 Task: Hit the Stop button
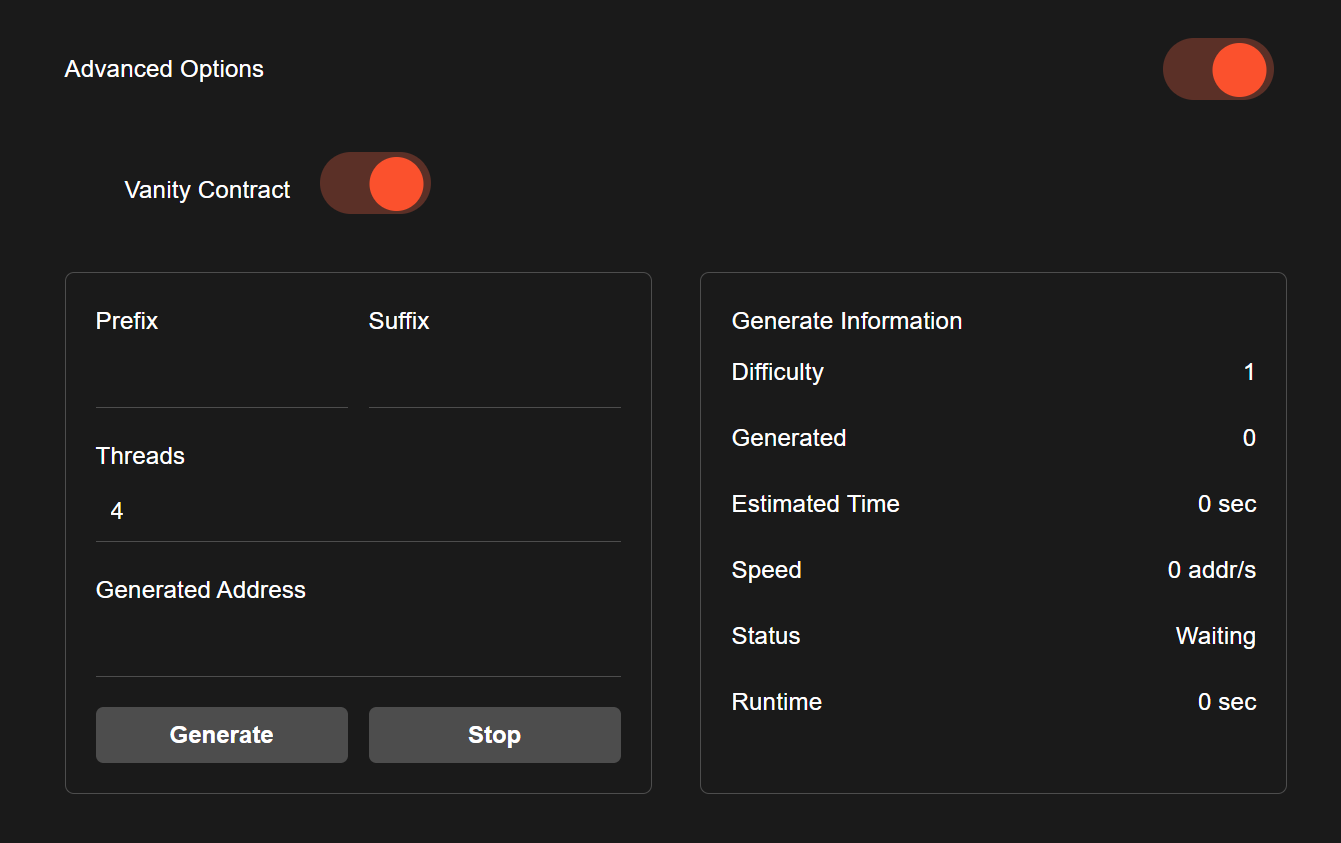(x=494, y=735)
